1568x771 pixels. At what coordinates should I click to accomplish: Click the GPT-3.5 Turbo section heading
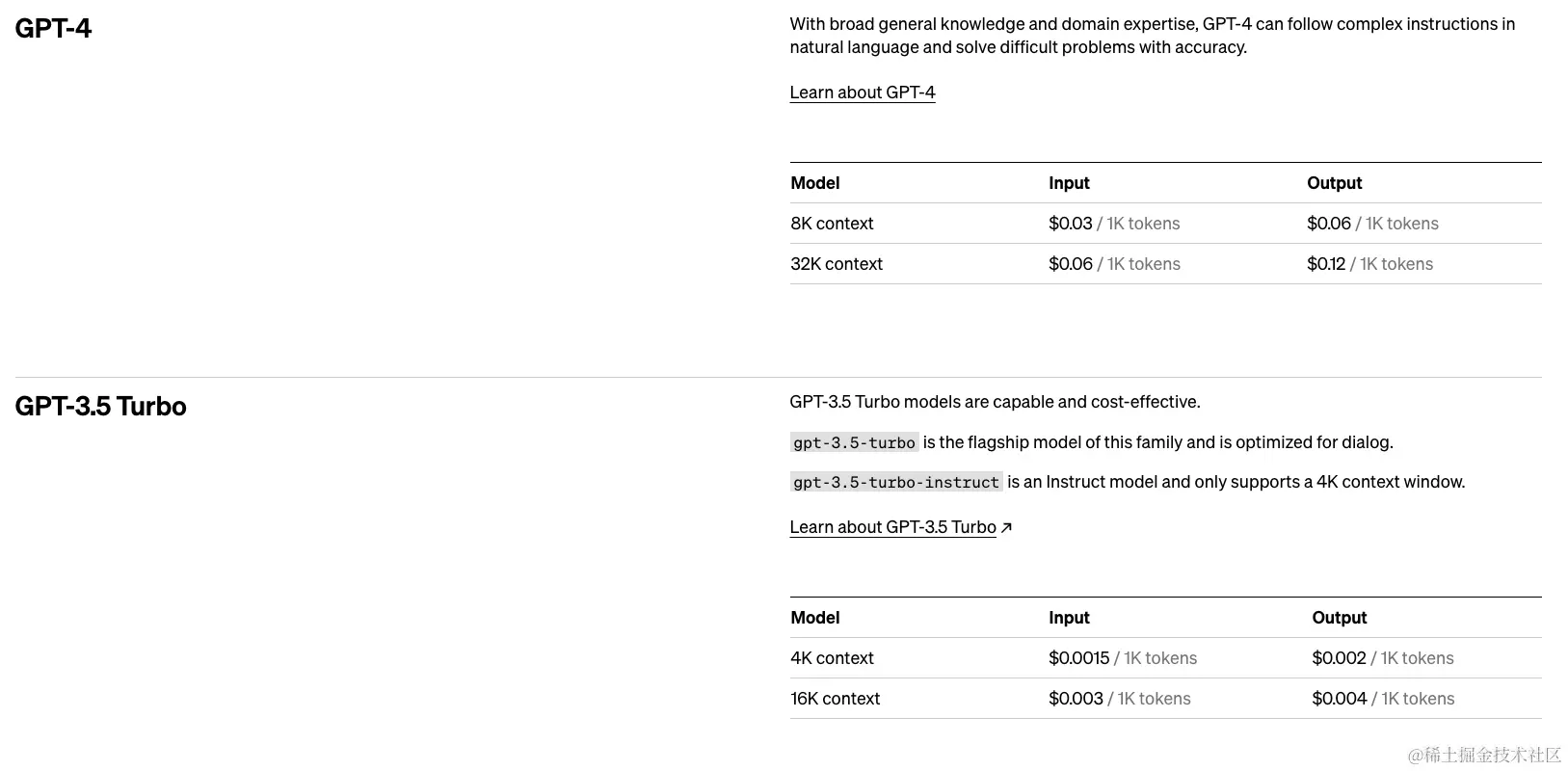[x=101, y=406]
